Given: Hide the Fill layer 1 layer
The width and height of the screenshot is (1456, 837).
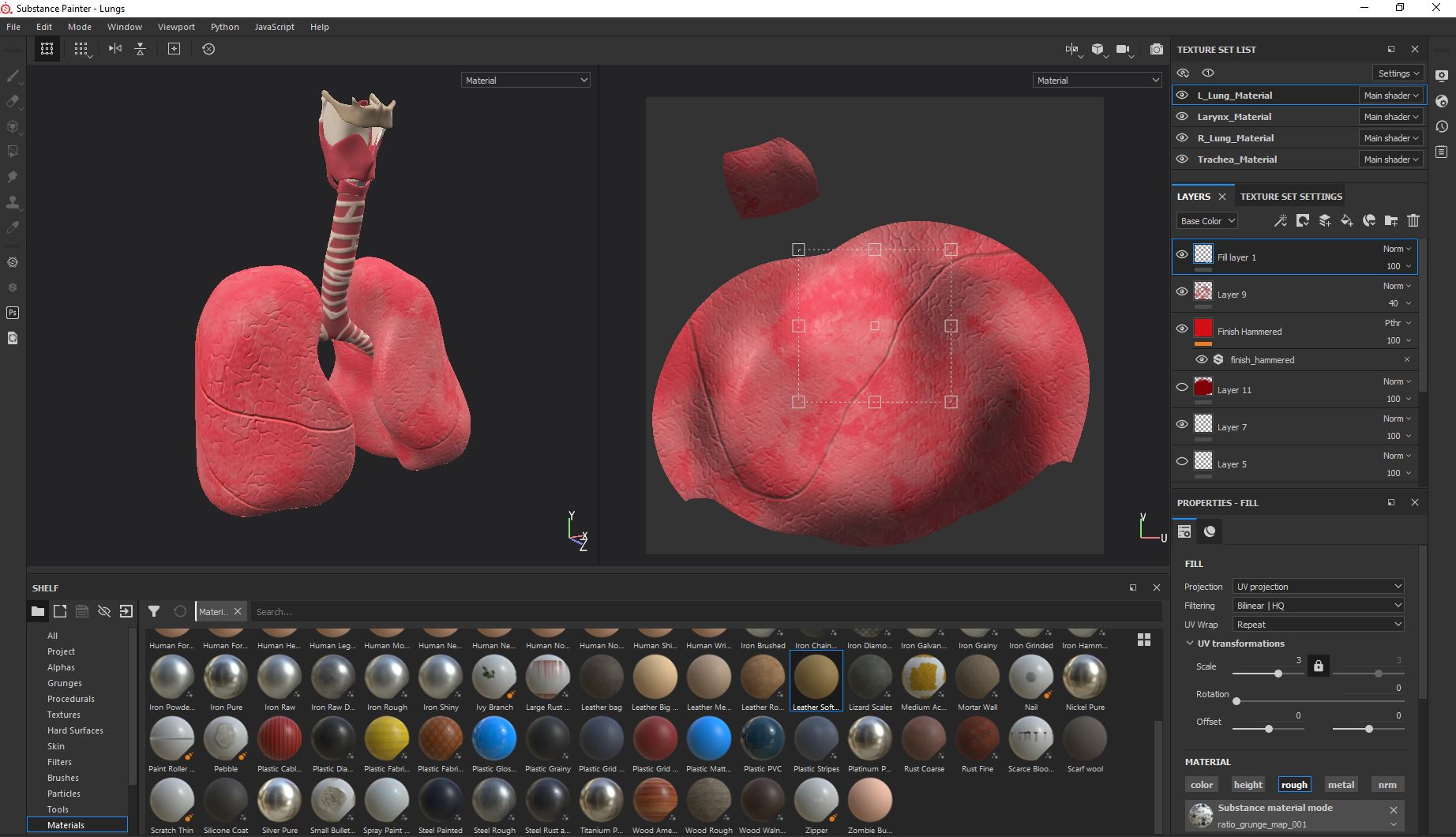Looking at the screenshot, I should click(x=1182, y=254).
